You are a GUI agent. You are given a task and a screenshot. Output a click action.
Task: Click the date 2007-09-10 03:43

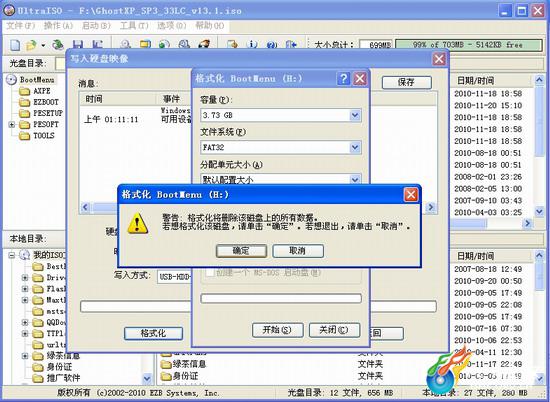[x=488, y=201]
